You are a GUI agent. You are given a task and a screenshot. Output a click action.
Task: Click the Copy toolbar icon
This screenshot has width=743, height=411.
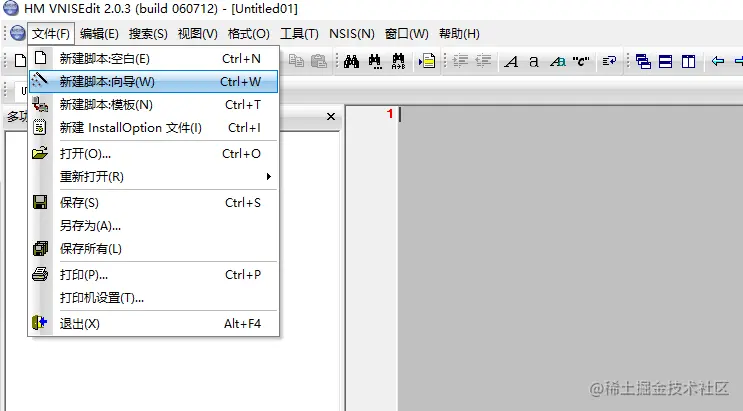coord(296,61)
